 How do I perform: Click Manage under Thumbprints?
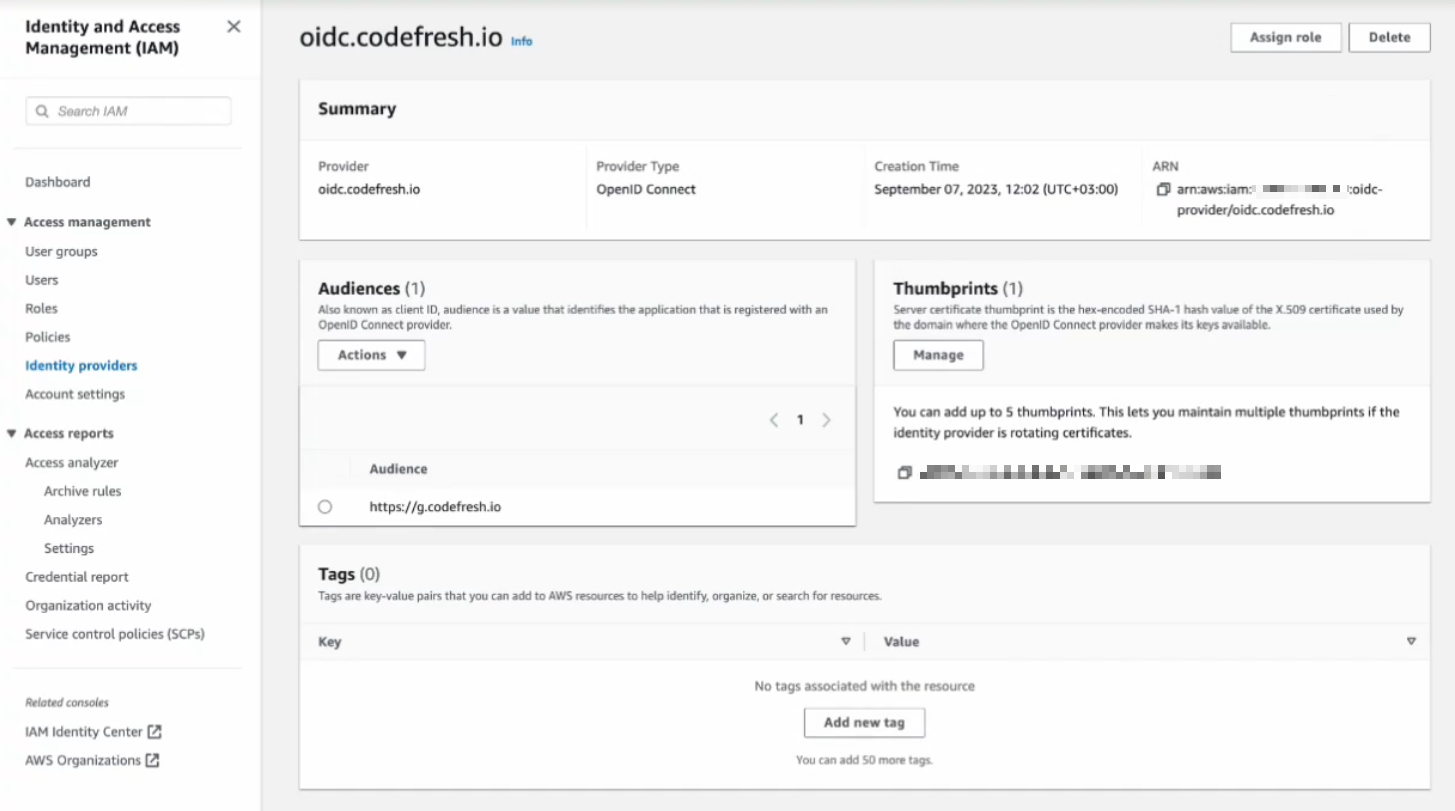click(938, 355)
